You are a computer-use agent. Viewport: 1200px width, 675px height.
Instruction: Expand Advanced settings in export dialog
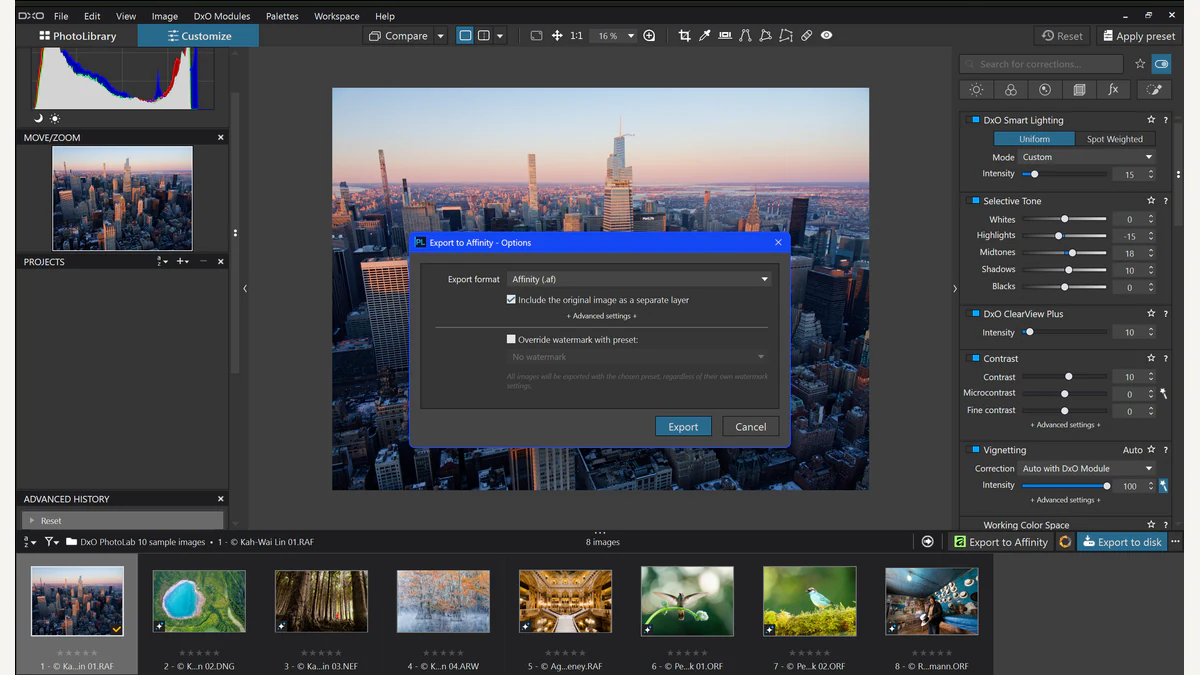point(602,316)
